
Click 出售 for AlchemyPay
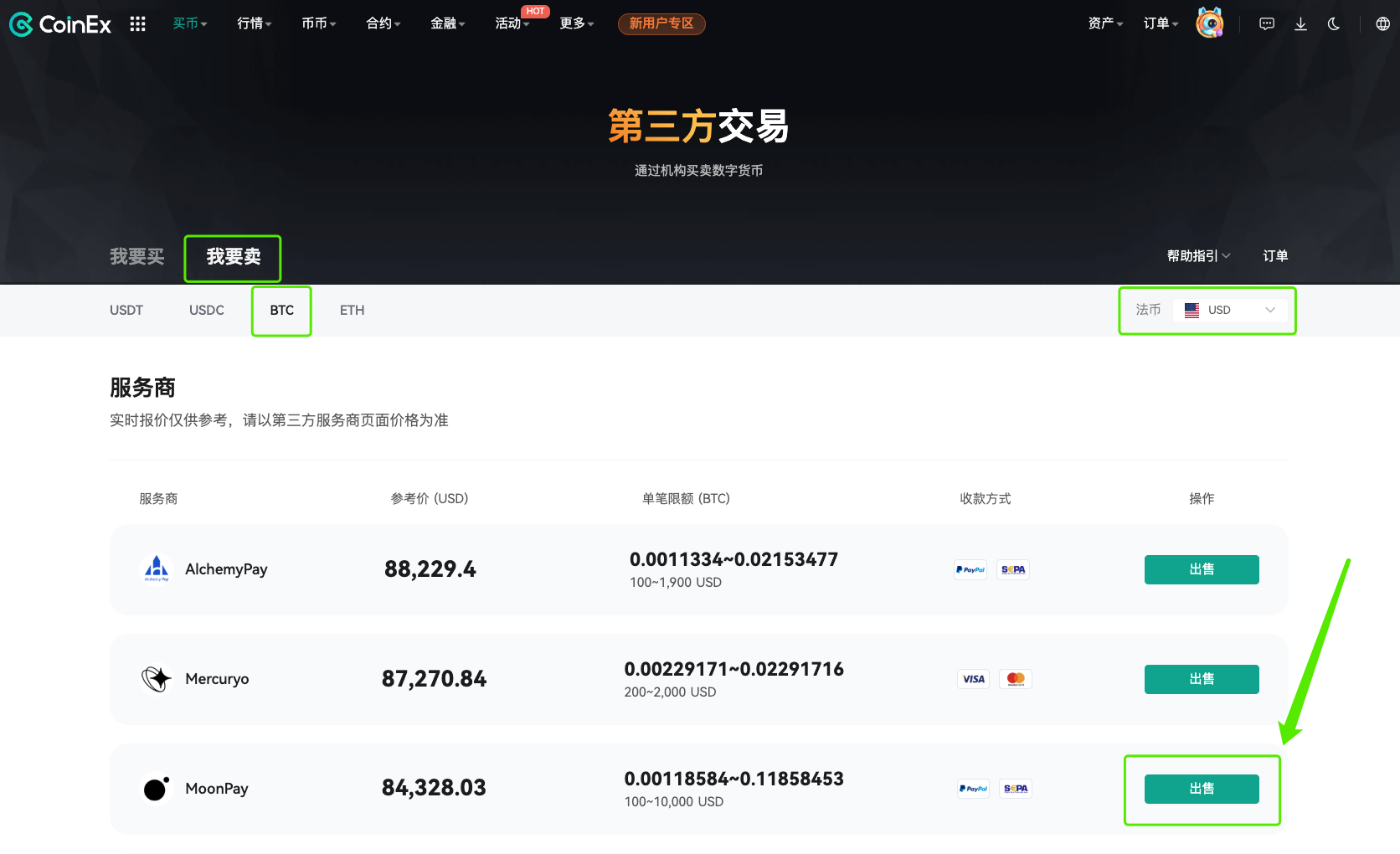pyautogui.click(x=1202, y=569)
